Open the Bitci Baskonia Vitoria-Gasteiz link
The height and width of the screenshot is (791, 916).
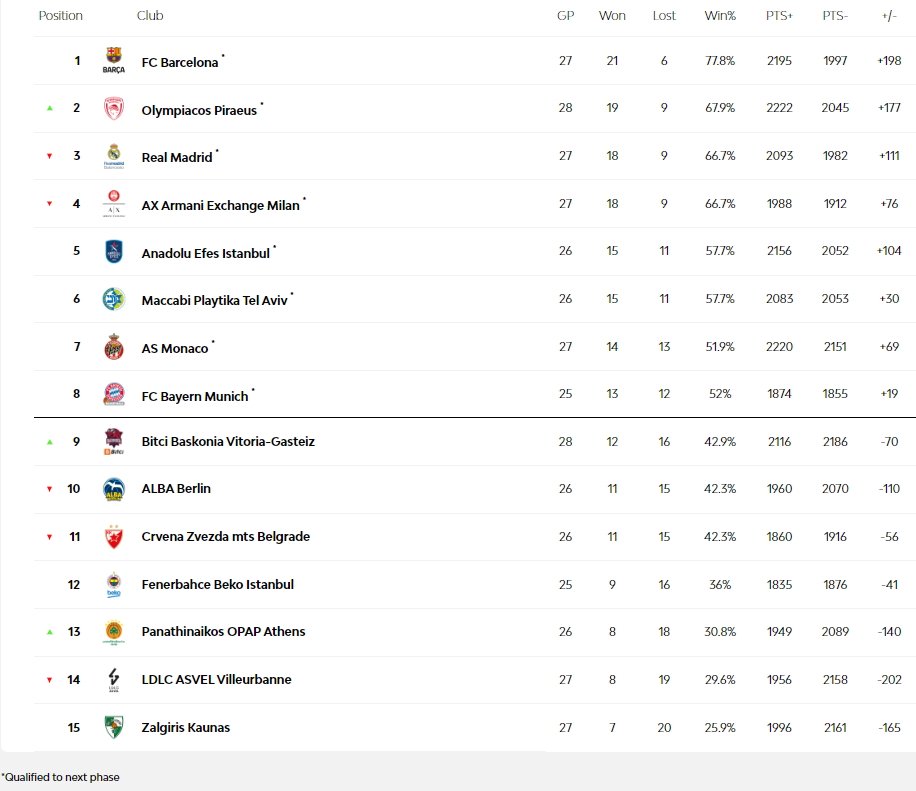point(228,441)
